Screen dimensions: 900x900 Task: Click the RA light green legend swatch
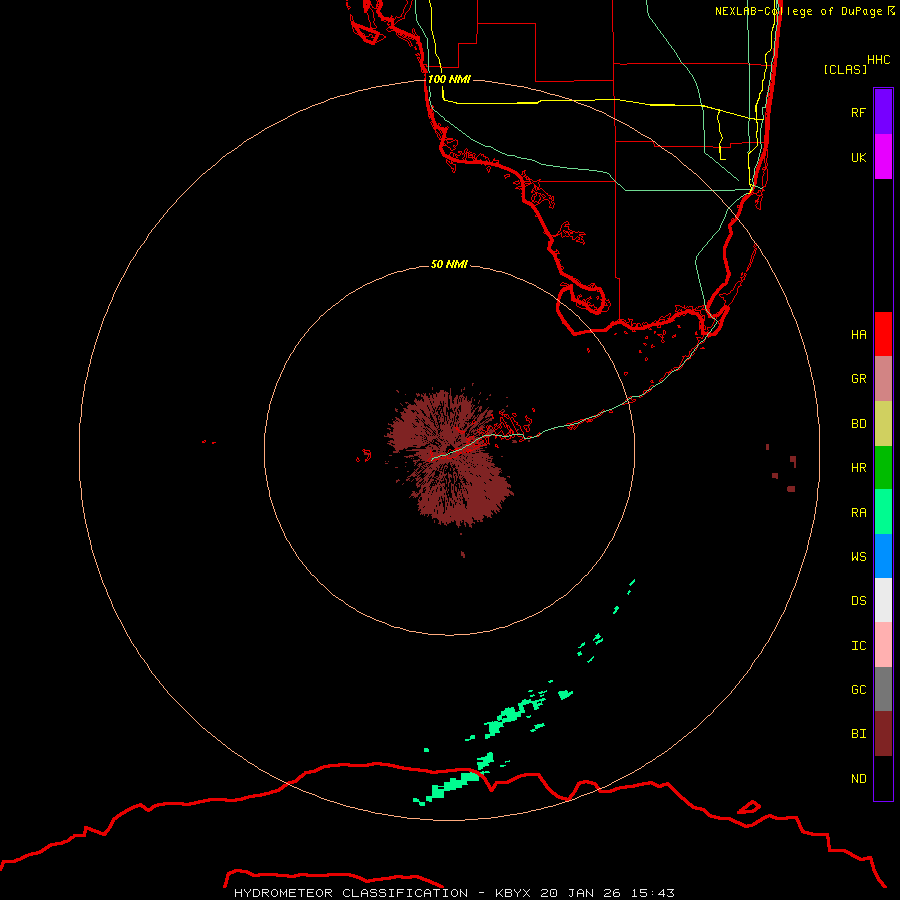883,512
